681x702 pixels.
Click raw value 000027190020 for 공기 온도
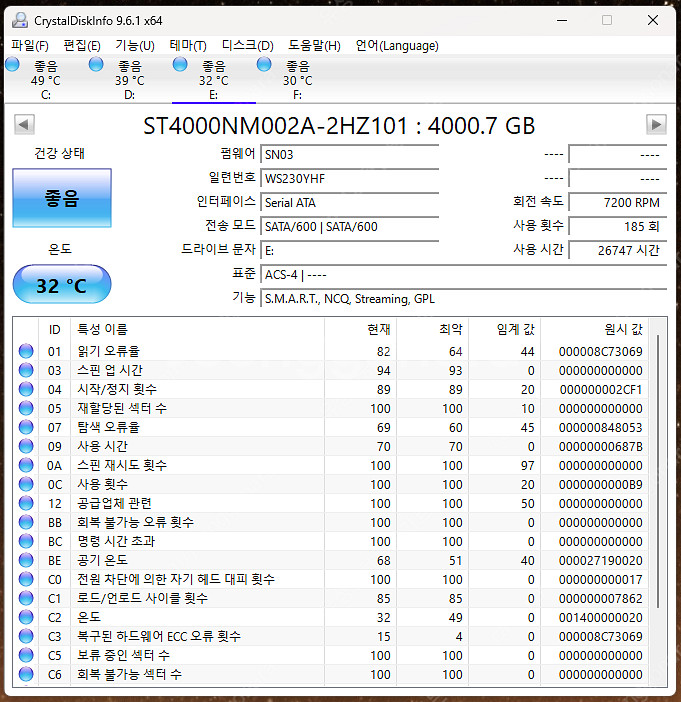point(600,561)
